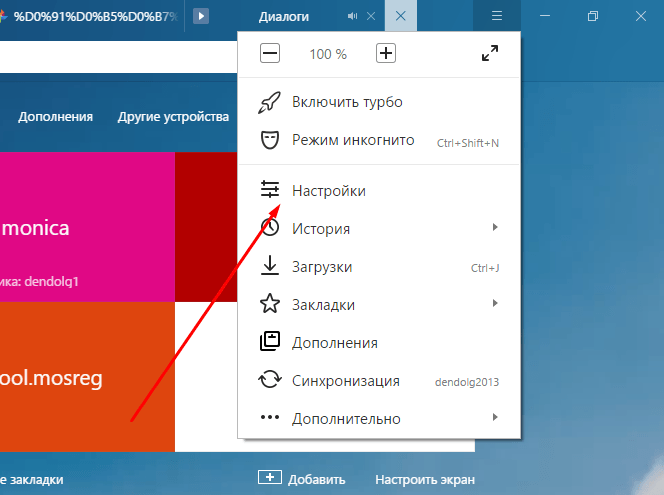This screenshot has height=495, width=664.
Task: Expand the Дополнительно submenu arrow
Action: click(x=495, y=417)
